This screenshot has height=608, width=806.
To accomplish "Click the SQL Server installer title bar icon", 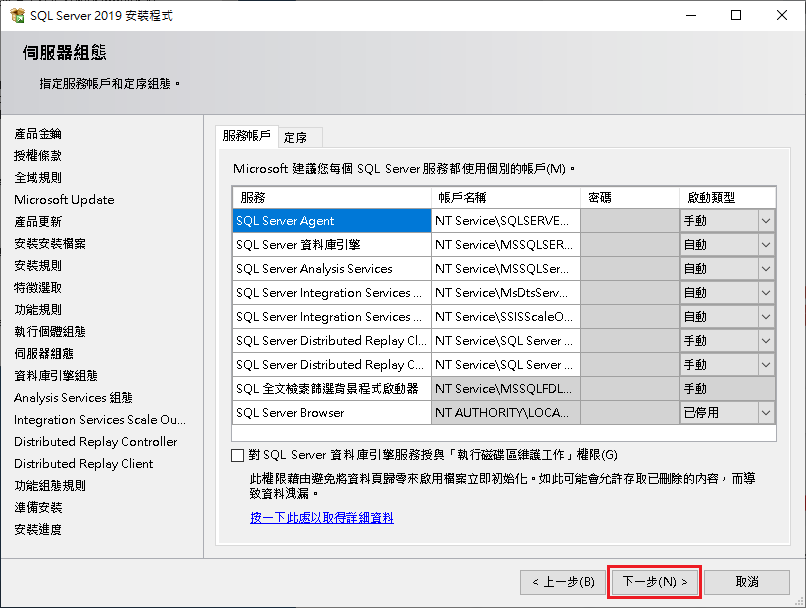I will point(17,15).
